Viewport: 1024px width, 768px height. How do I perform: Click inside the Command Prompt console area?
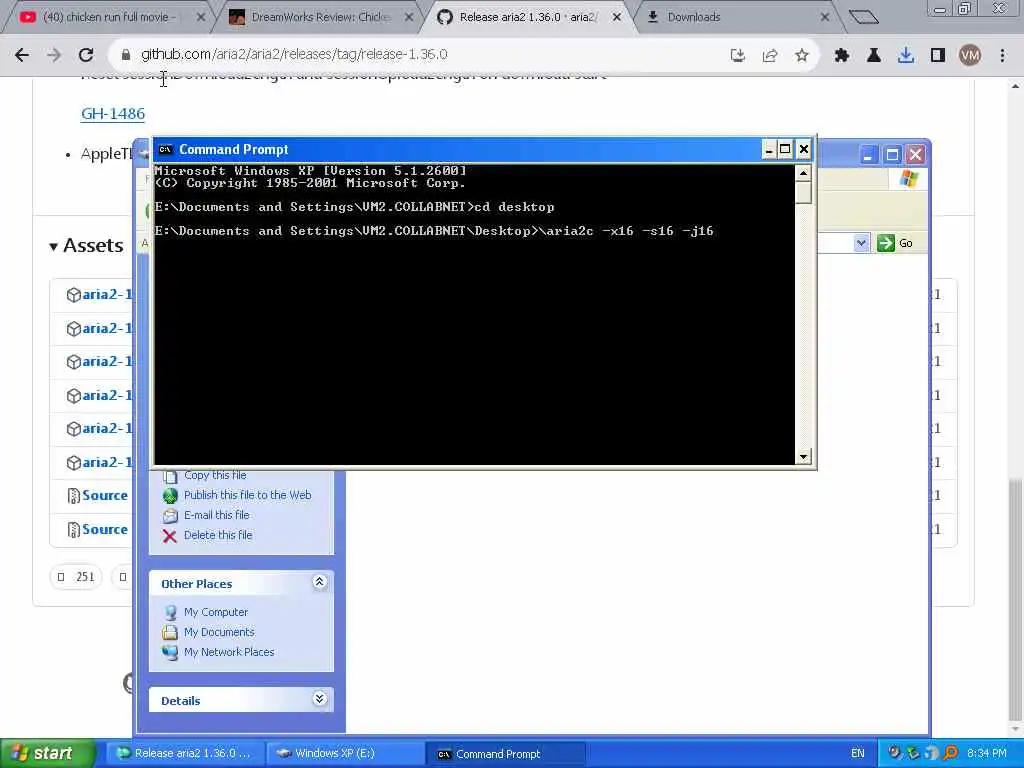[474, 313]
